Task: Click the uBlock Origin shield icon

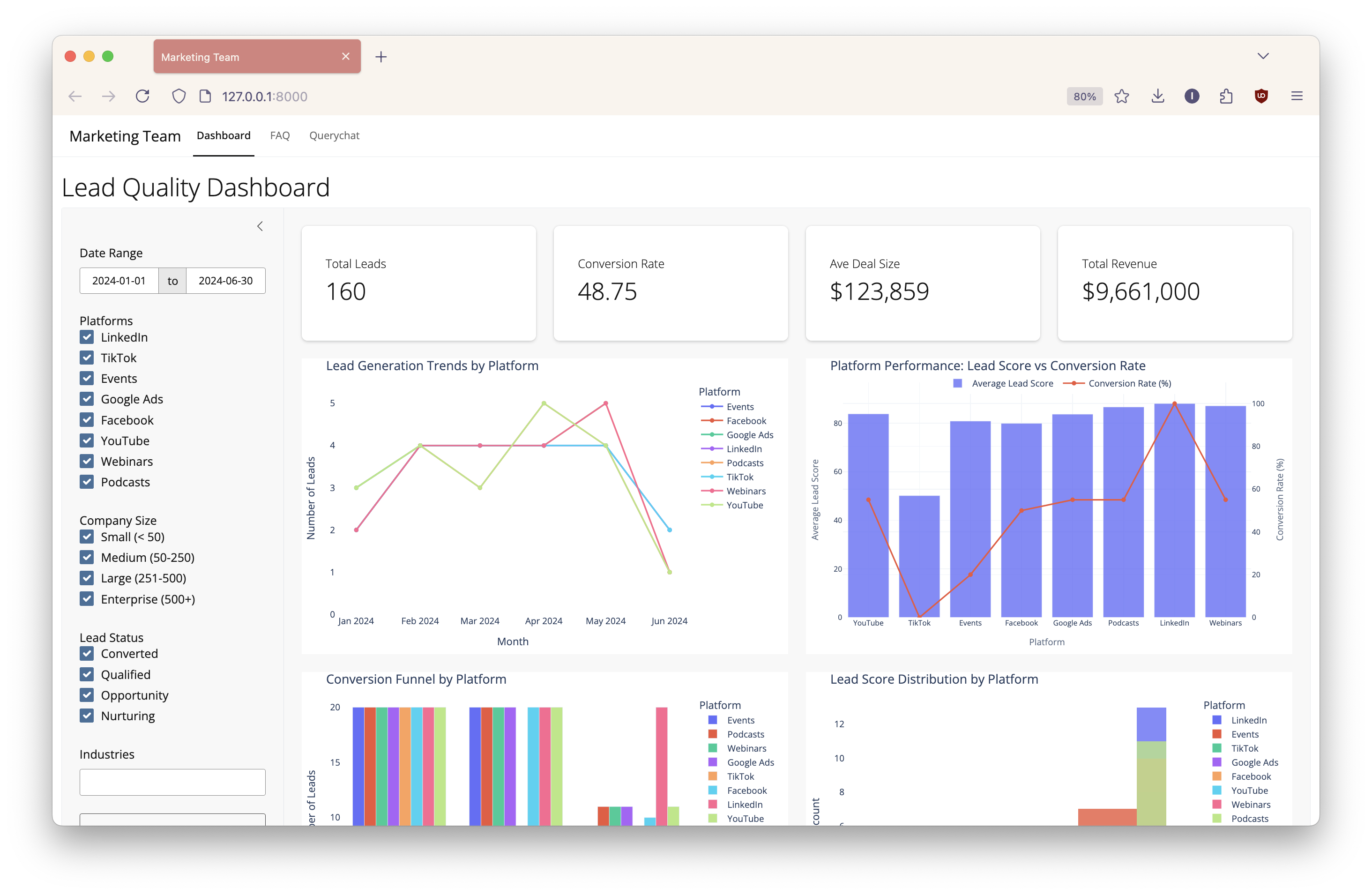Action: coord(1261,96)
